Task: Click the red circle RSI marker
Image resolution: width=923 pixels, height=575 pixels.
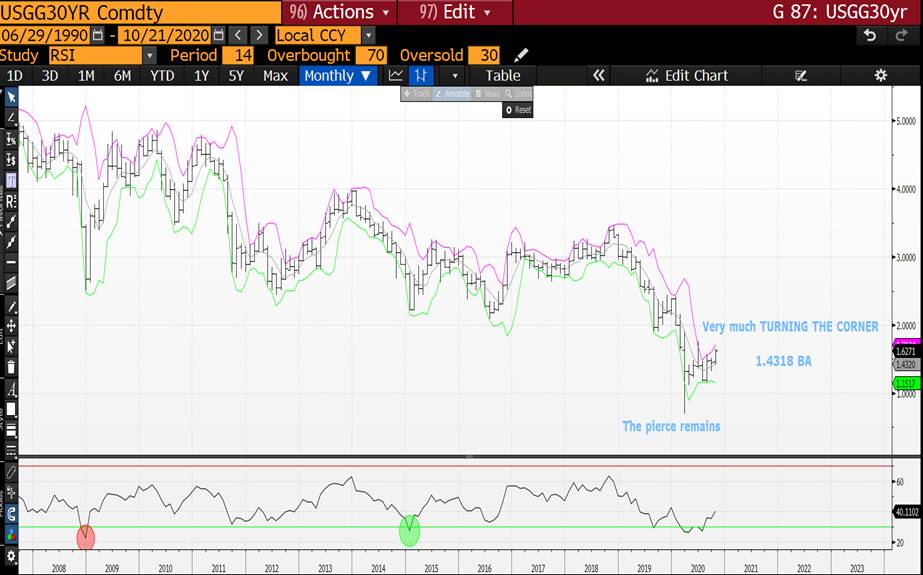Action: pyautogui.click(x=86, y=537)
